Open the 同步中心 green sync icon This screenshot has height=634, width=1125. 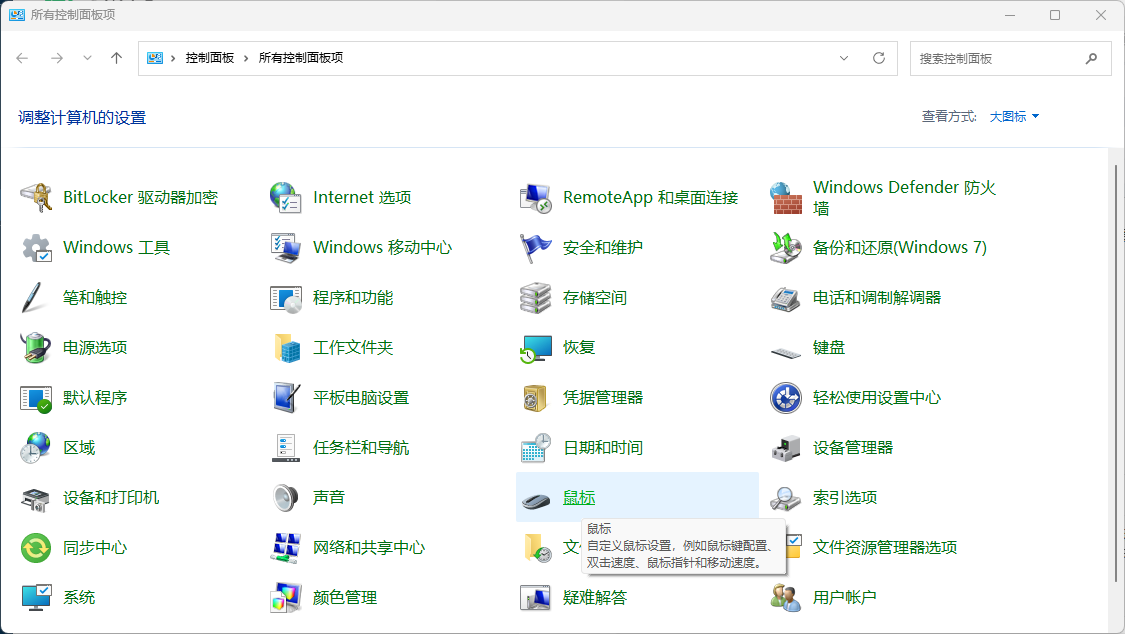[x=36, y=548]
